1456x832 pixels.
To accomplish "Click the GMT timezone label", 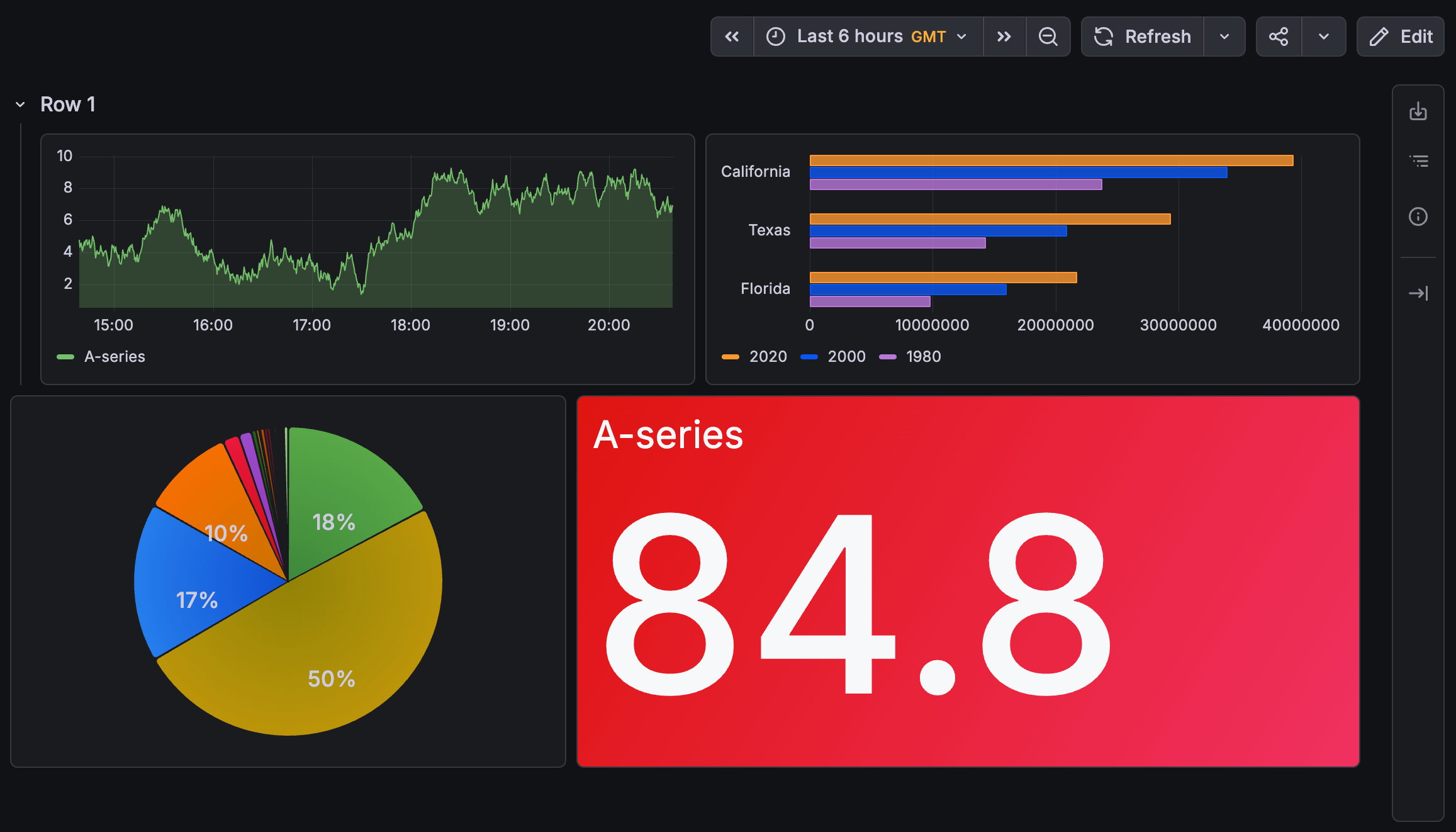I will pyautogui.click(x=928, y=37).
